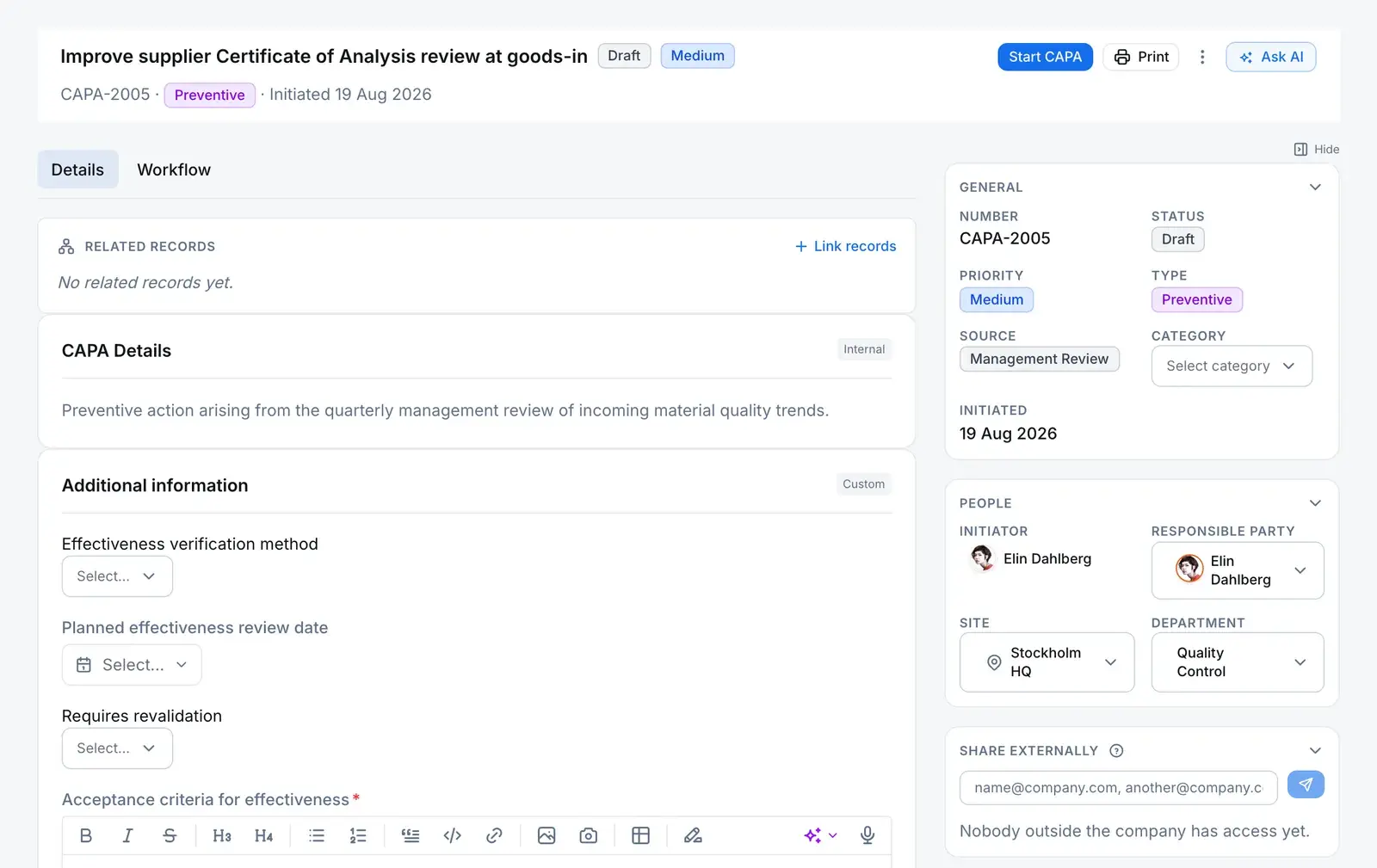Click the Medium priority badge in General panel
The image size is (1377, 868).
[x=997, y=299]
